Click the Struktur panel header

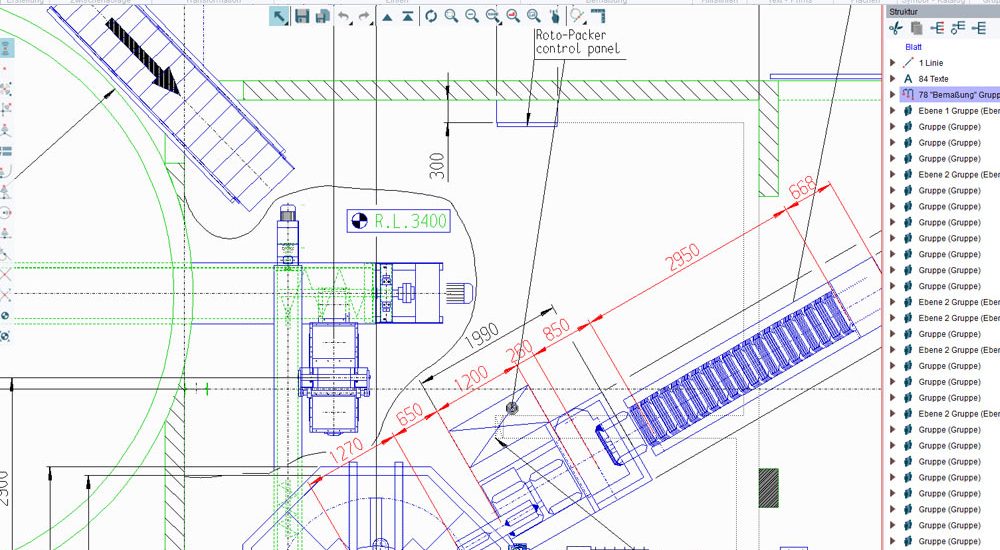(943, 11)
